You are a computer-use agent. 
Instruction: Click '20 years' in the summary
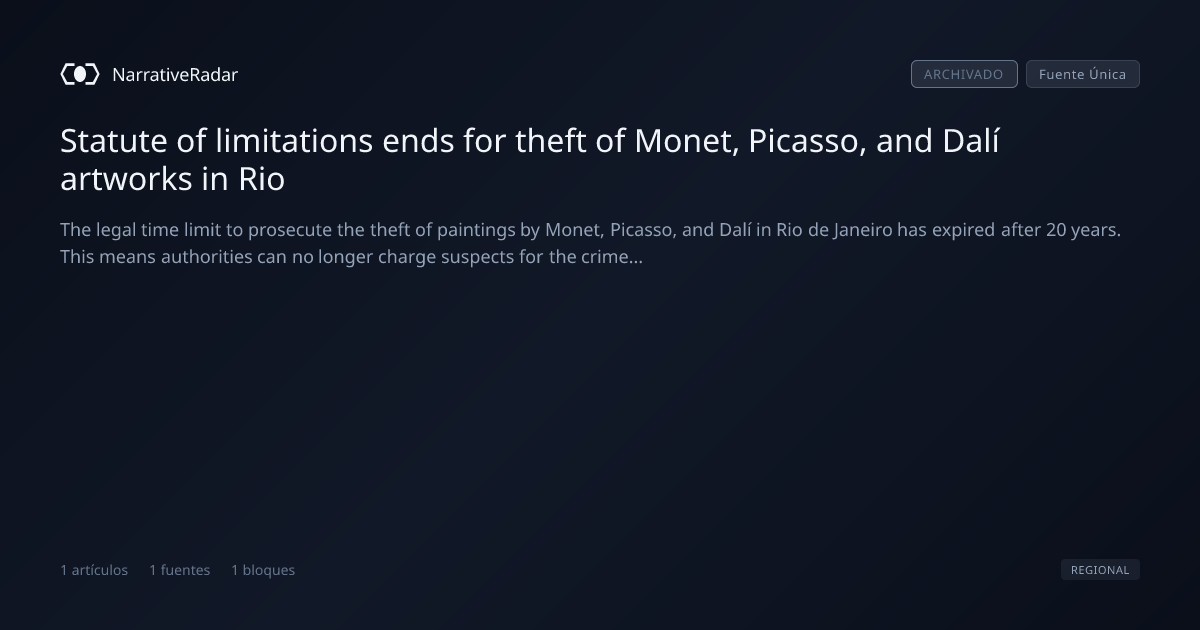[x=1082, y=230]
